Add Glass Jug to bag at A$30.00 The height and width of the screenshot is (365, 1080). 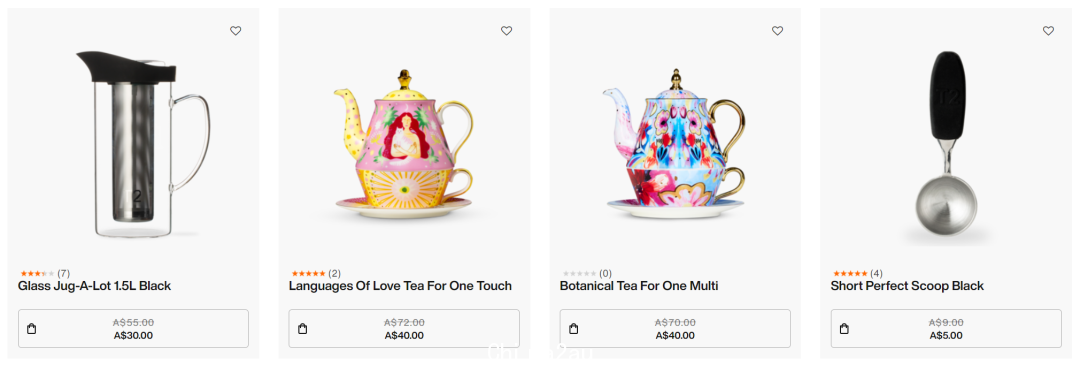coord(134,328)
